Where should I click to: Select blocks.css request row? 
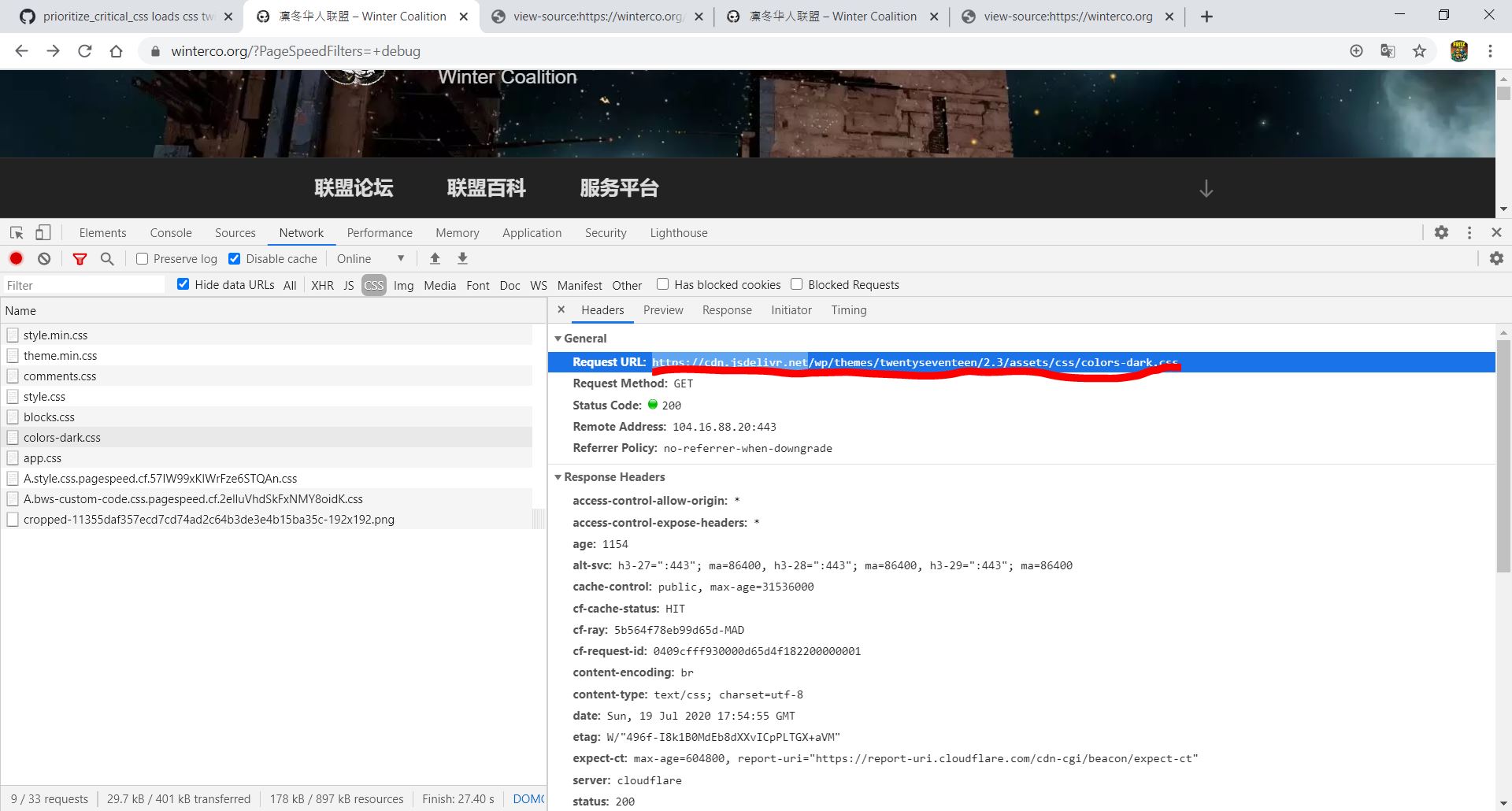(268, 417)
